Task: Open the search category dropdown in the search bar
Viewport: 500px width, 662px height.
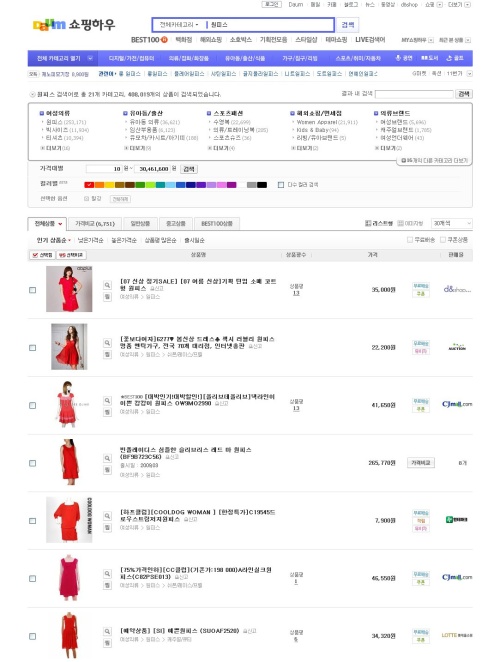Action: point(179,25)
